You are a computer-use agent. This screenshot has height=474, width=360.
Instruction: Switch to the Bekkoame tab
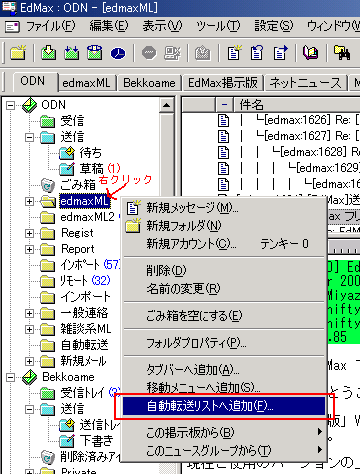coord(149,83)
